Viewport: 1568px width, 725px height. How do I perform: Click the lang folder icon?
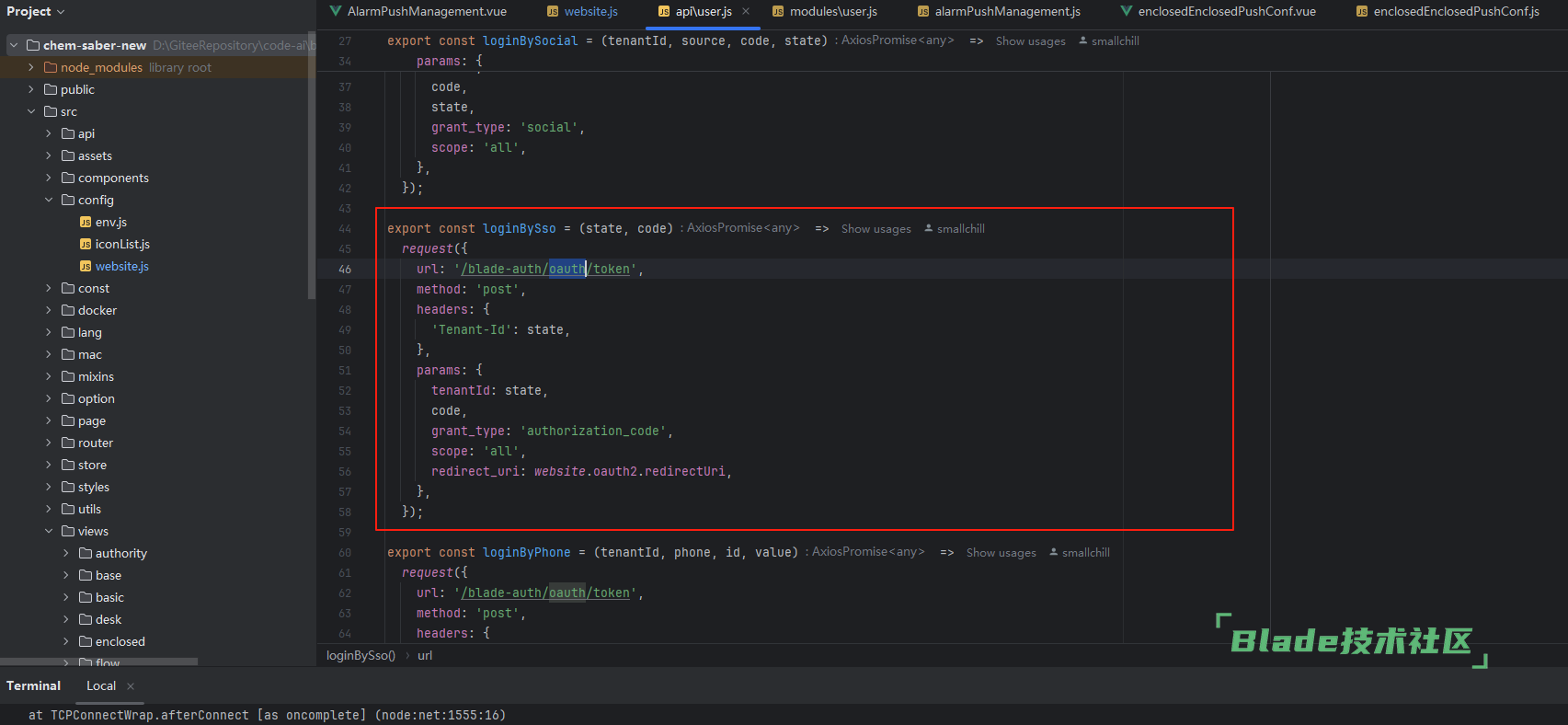point(68,332)
